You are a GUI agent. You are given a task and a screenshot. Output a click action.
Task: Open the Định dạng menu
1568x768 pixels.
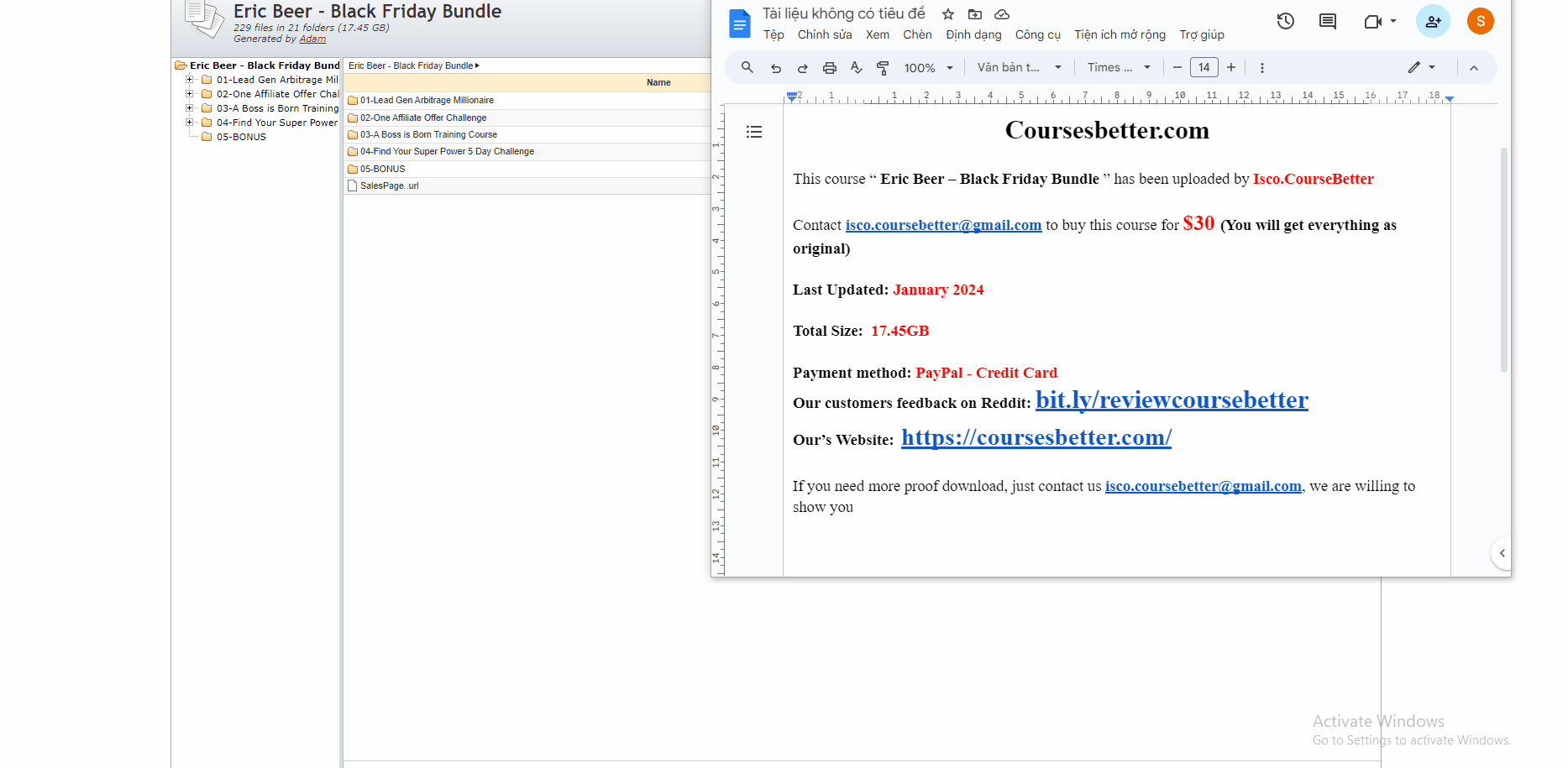pos(973,34)
